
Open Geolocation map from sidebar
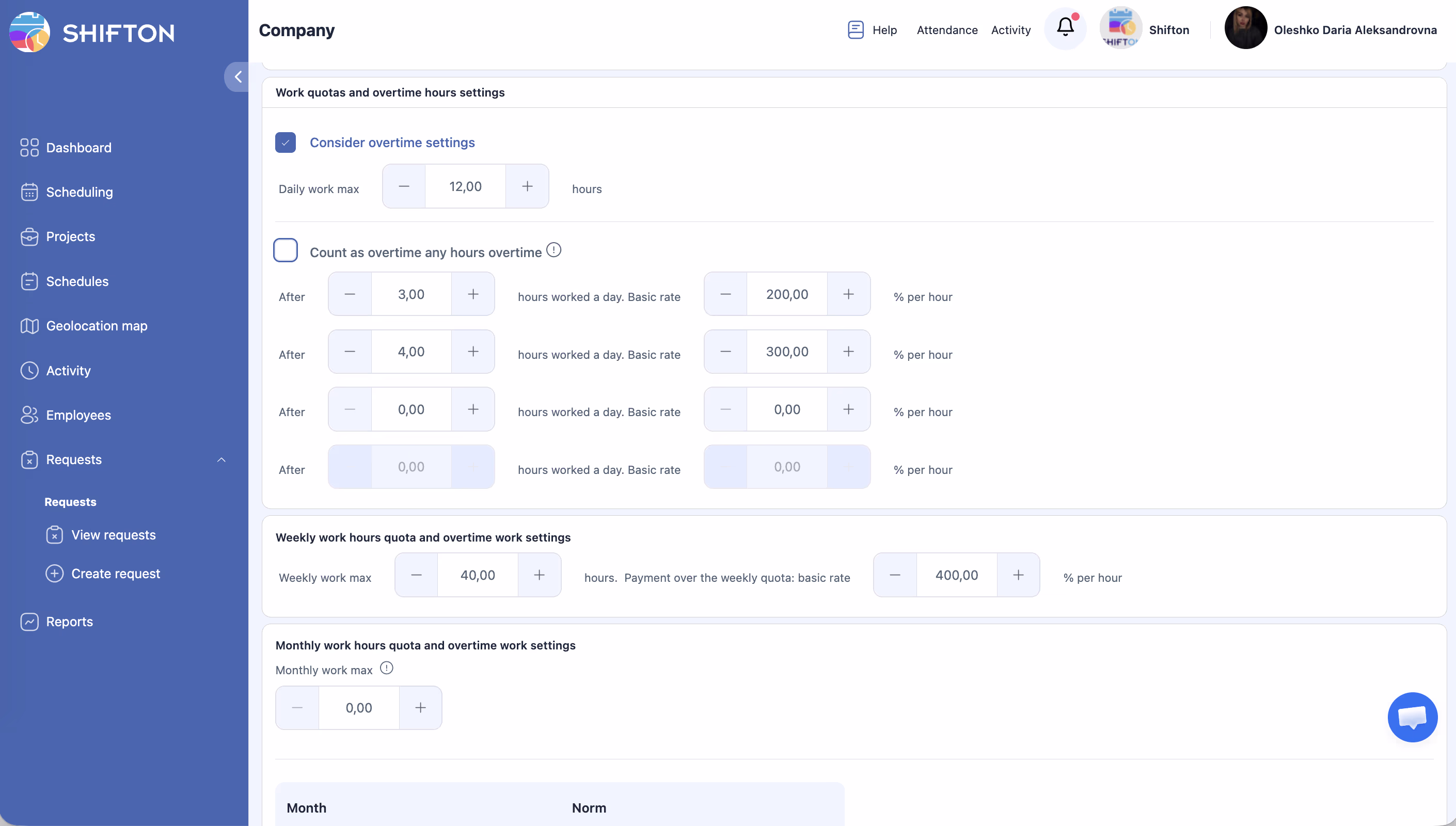[97, 326]
